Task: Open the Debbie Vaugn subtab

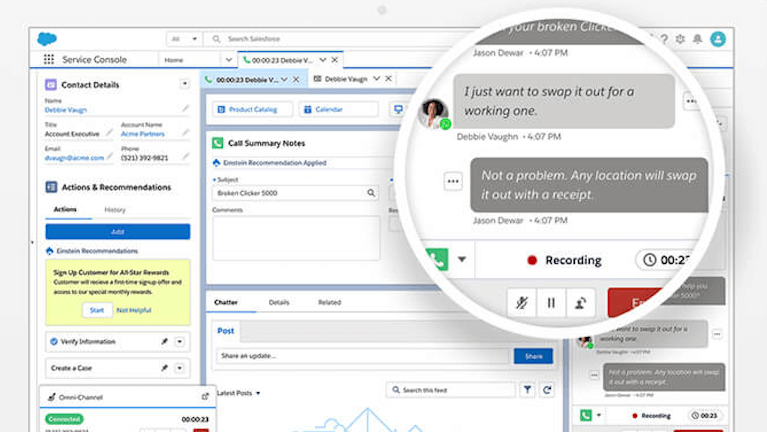Action: [x=346, y=78]
